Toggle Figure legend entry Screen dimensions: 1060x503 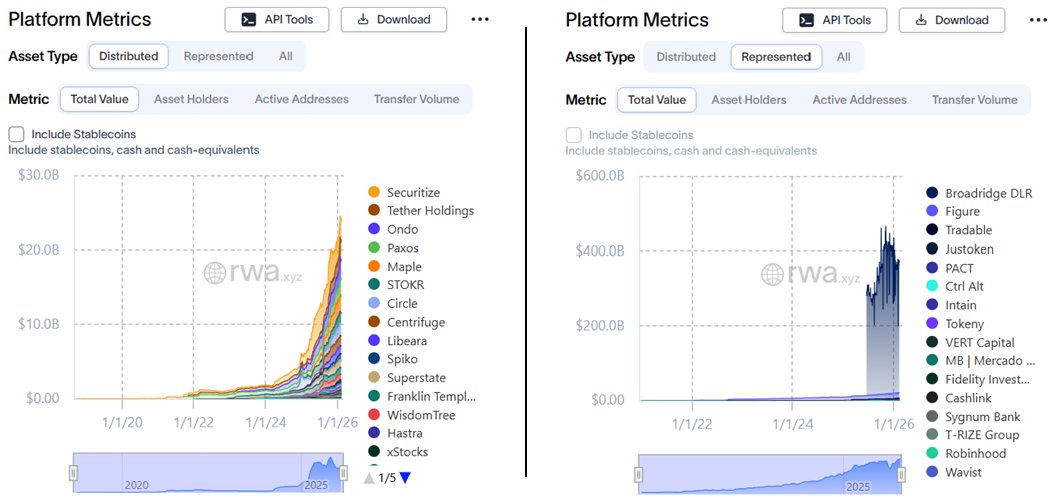pos(953,211)
